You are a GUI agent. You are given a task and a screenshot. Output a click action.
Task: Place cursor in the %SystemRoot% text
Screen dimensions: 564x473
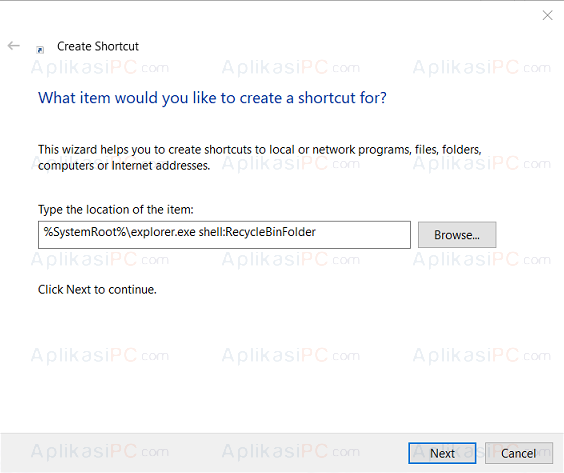pyautogui.click(x=85, y=232)
